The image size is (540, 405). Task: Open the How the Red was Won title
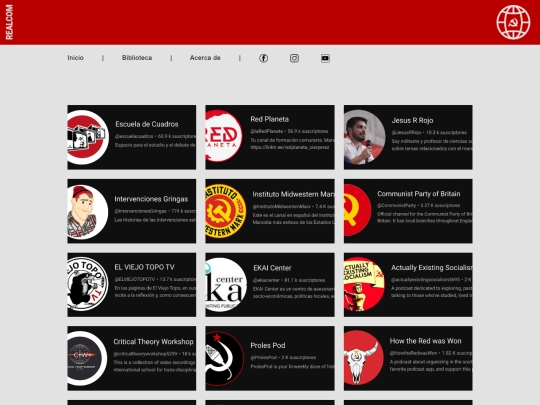(425, 341)
